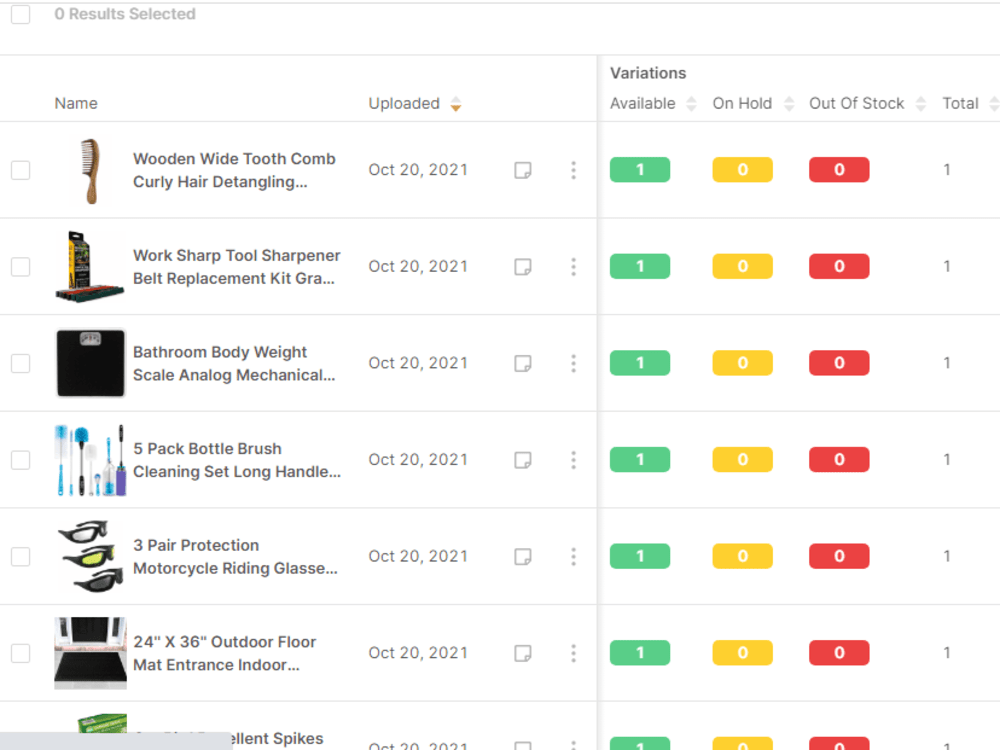This screenshot has width=1000, height=750.
Task: Check the Work Sharp Tool Sharpener row
Action: pyautogui.click(x=20, y=267)
